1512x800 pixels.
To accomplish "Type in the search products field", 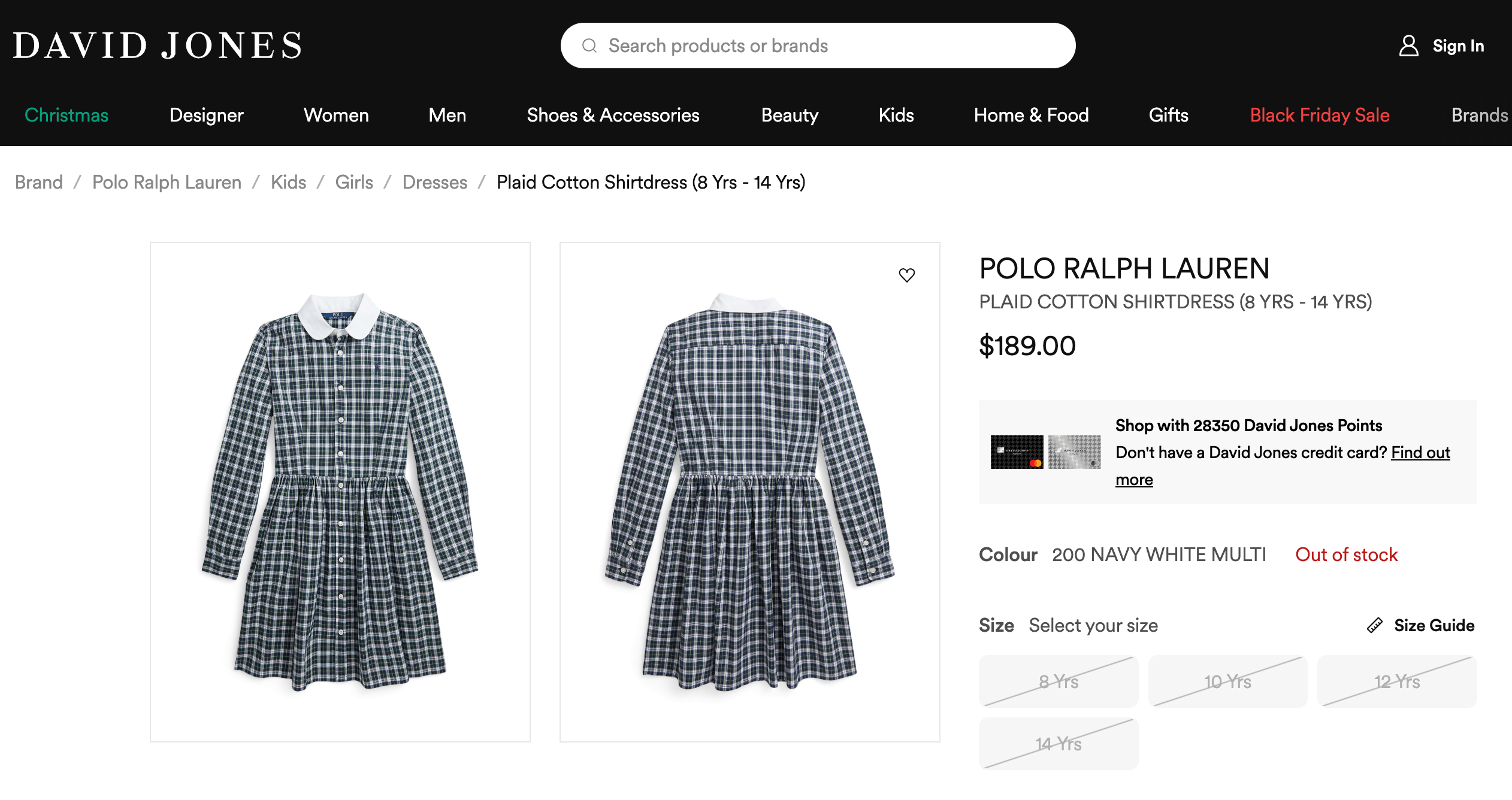I will (x=827, y=46).
